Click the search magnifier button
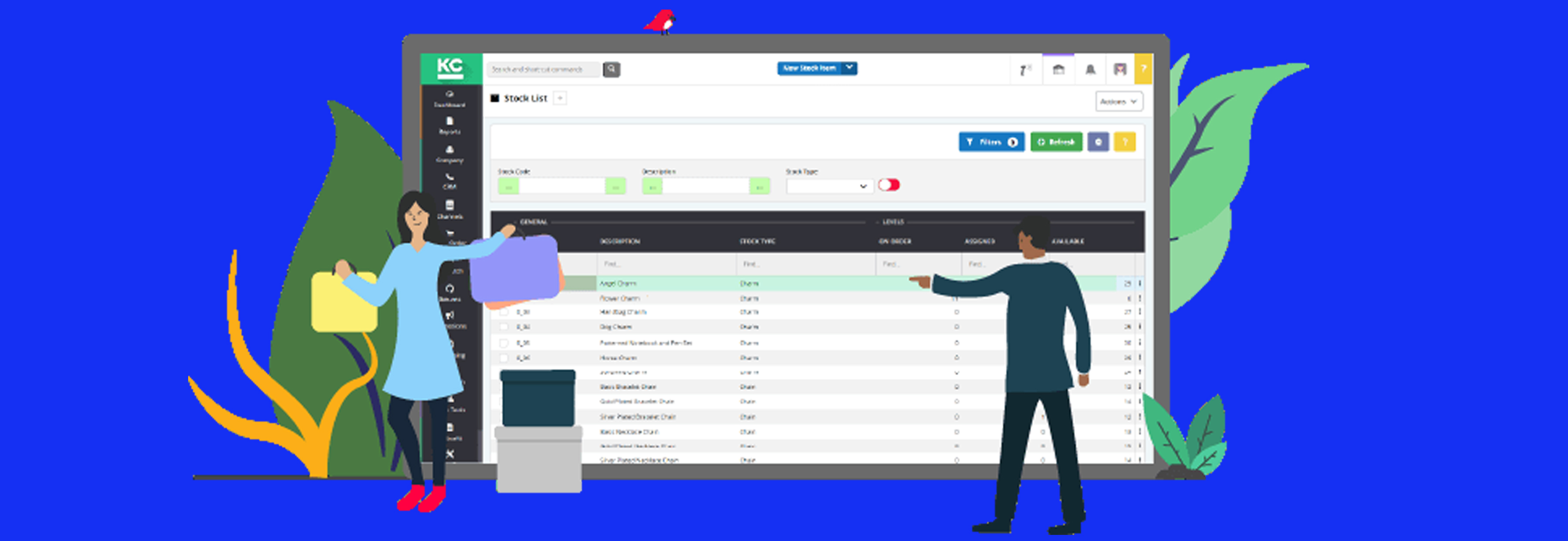 (612, 69)
